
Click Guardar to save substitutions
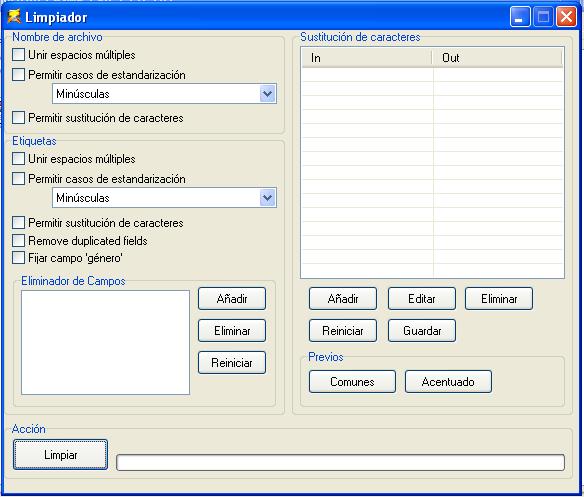coord(422,330)
